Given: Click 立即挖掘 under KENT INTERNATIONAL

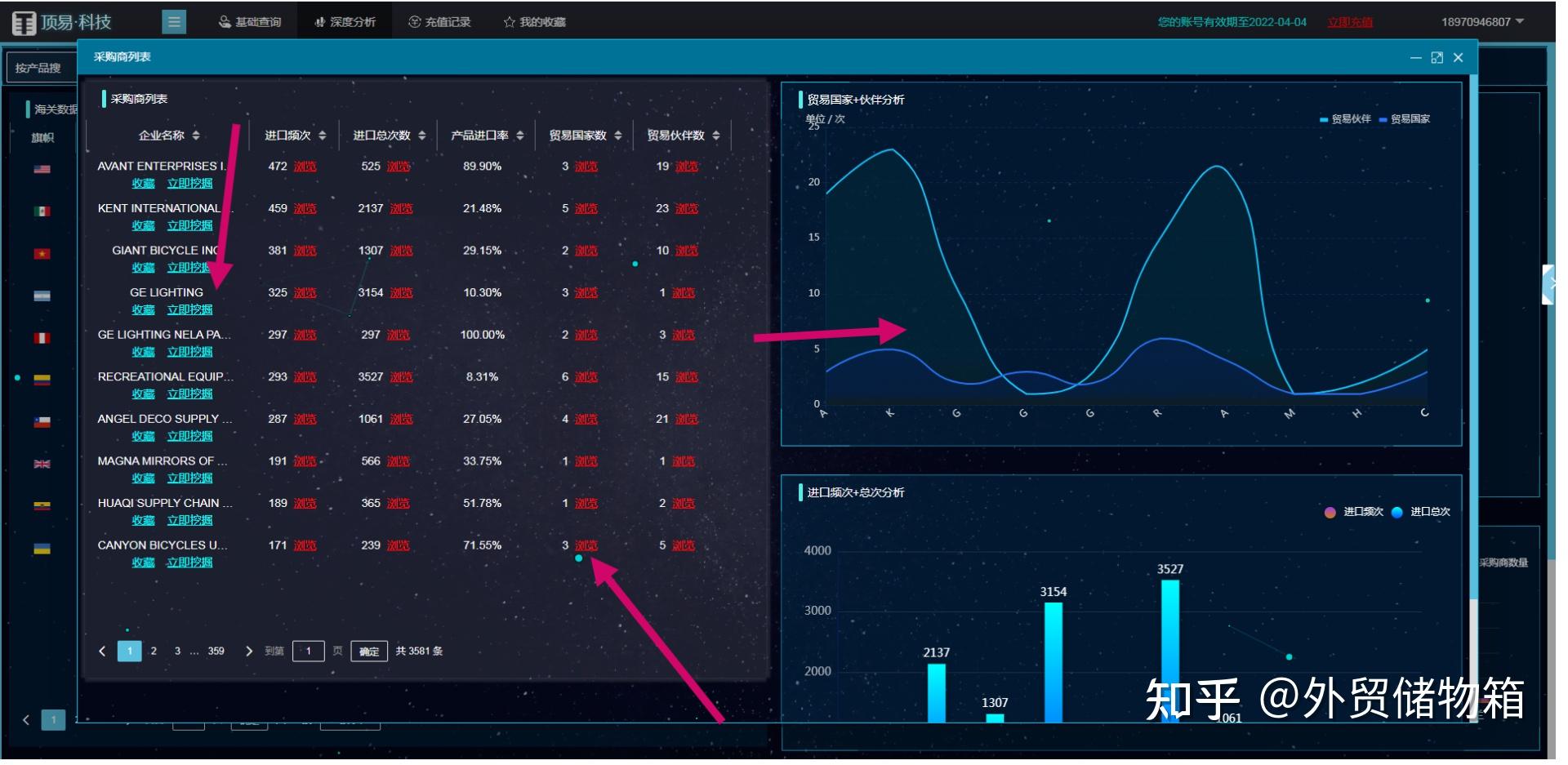Looking at the screenshot, I should pos(190,226).
